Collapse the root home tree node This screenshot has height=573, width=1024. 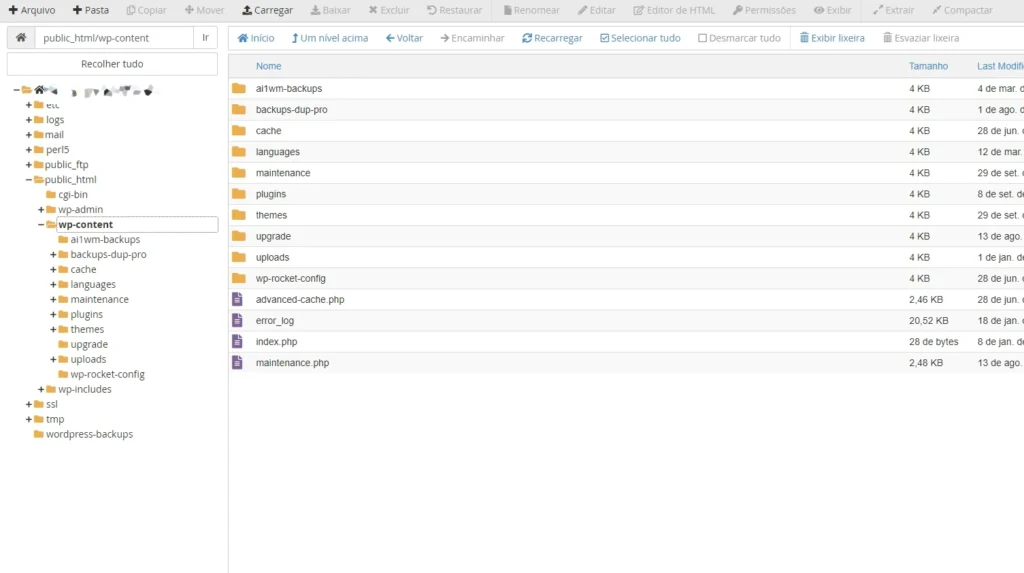(16, 90)
